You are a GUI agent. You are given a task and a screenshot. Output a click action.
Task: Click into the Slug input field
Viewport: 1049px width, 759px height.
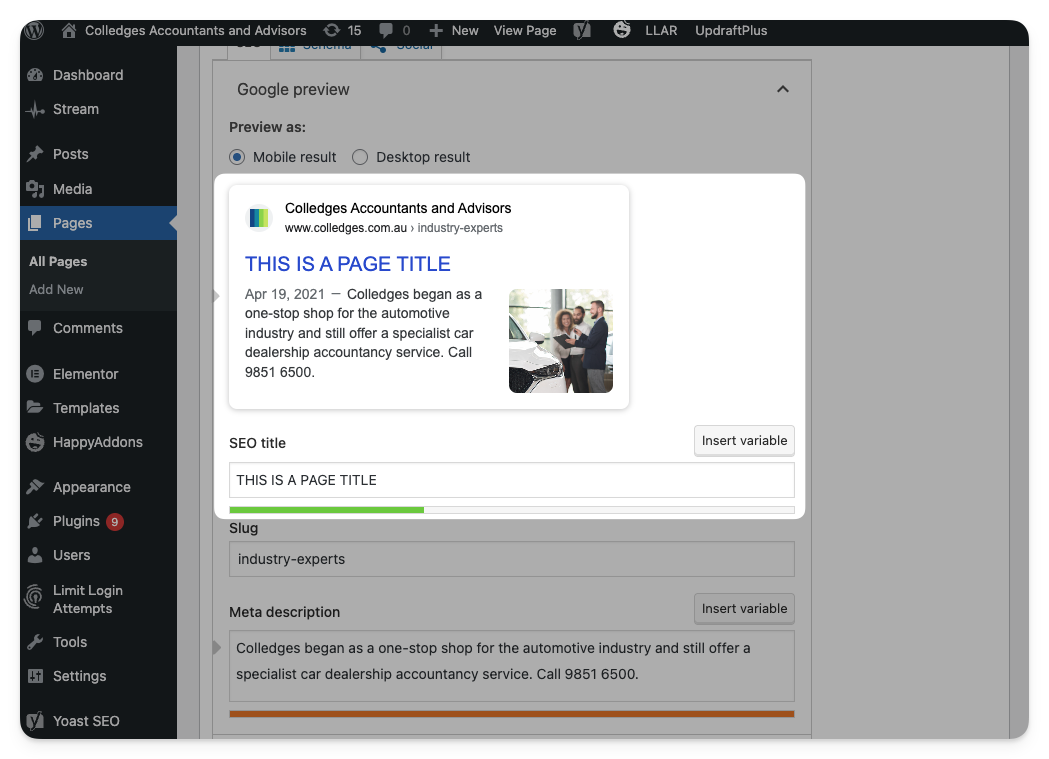(511, 559)
